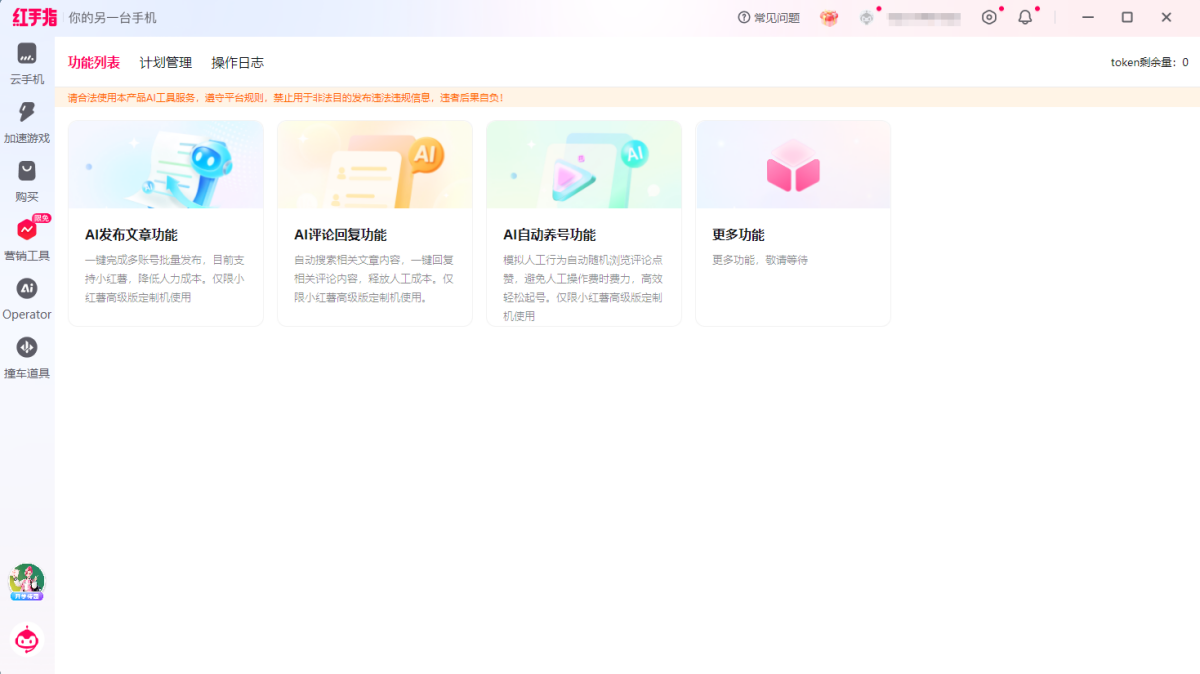
Task: Open the Operator AI sidebar item
Action: 27,298
